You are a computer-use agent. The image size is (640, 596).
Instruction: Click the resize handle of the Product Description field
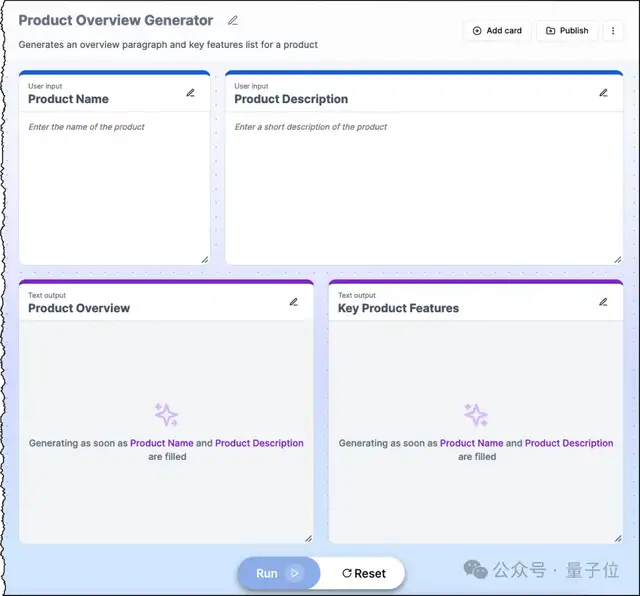click(616, 259)
